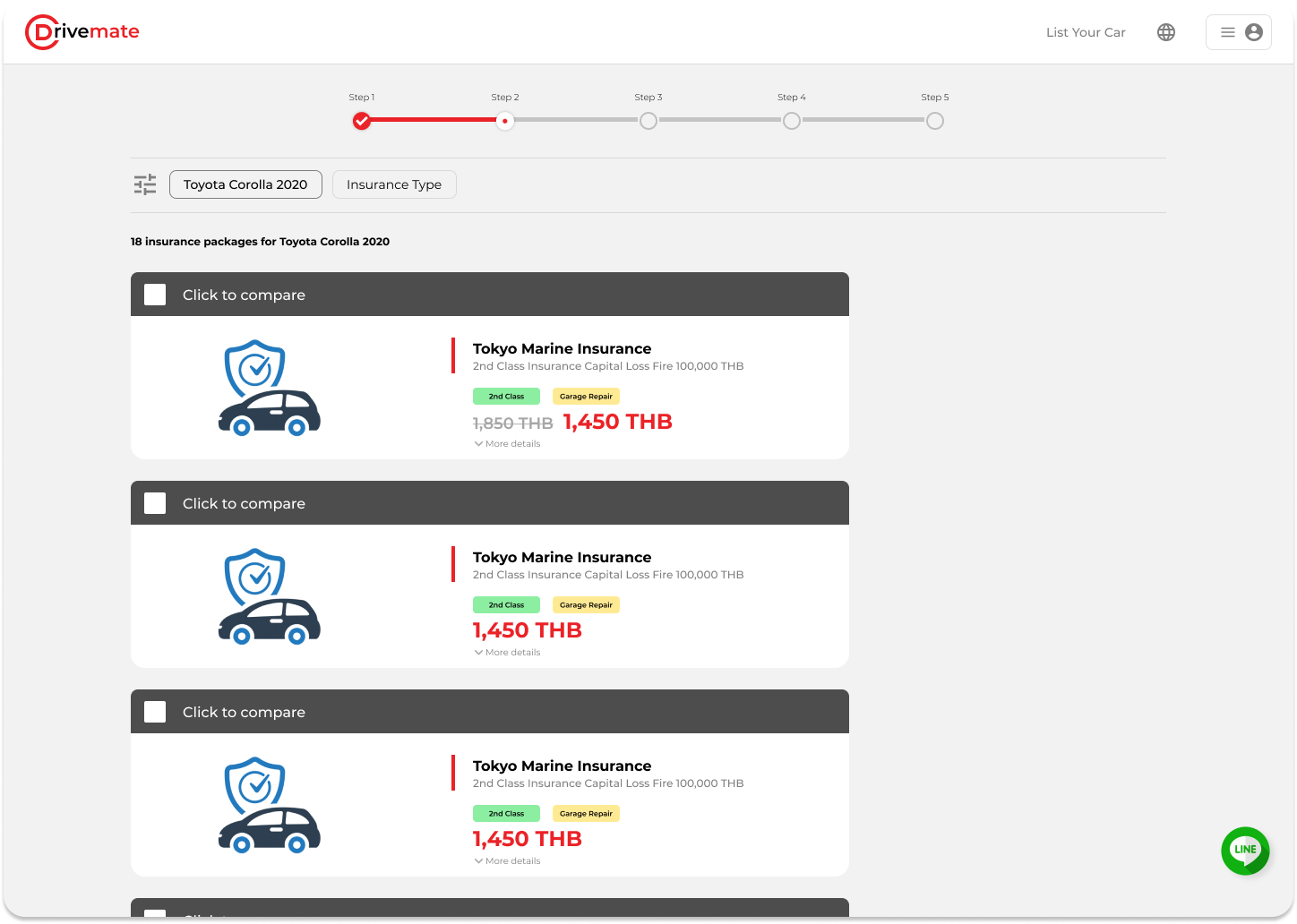Screen dimensions: 1297x924
Task: Click the first card's Tokyo Marine Insurance title
Action: point(562,349)
